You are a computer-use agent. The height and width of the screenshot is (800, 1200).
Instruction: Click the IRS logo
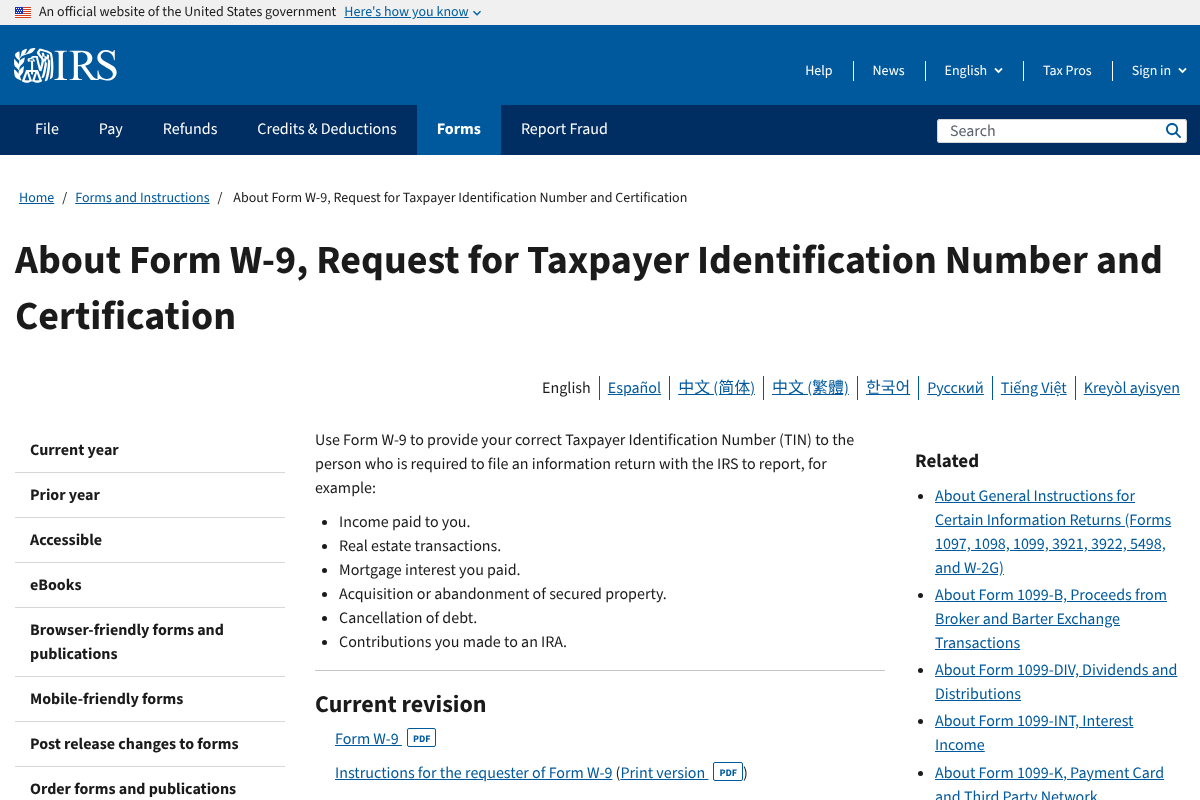click(65, 66)
